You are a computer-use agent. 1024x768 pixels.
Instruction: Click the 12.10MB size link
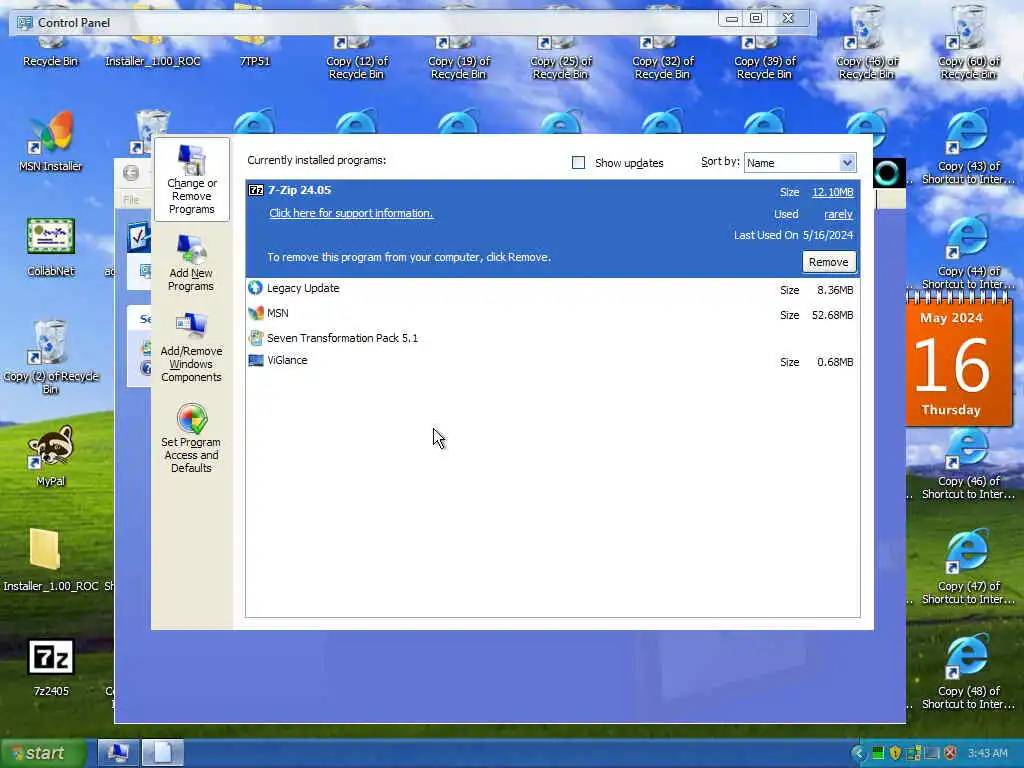(833, 192)
